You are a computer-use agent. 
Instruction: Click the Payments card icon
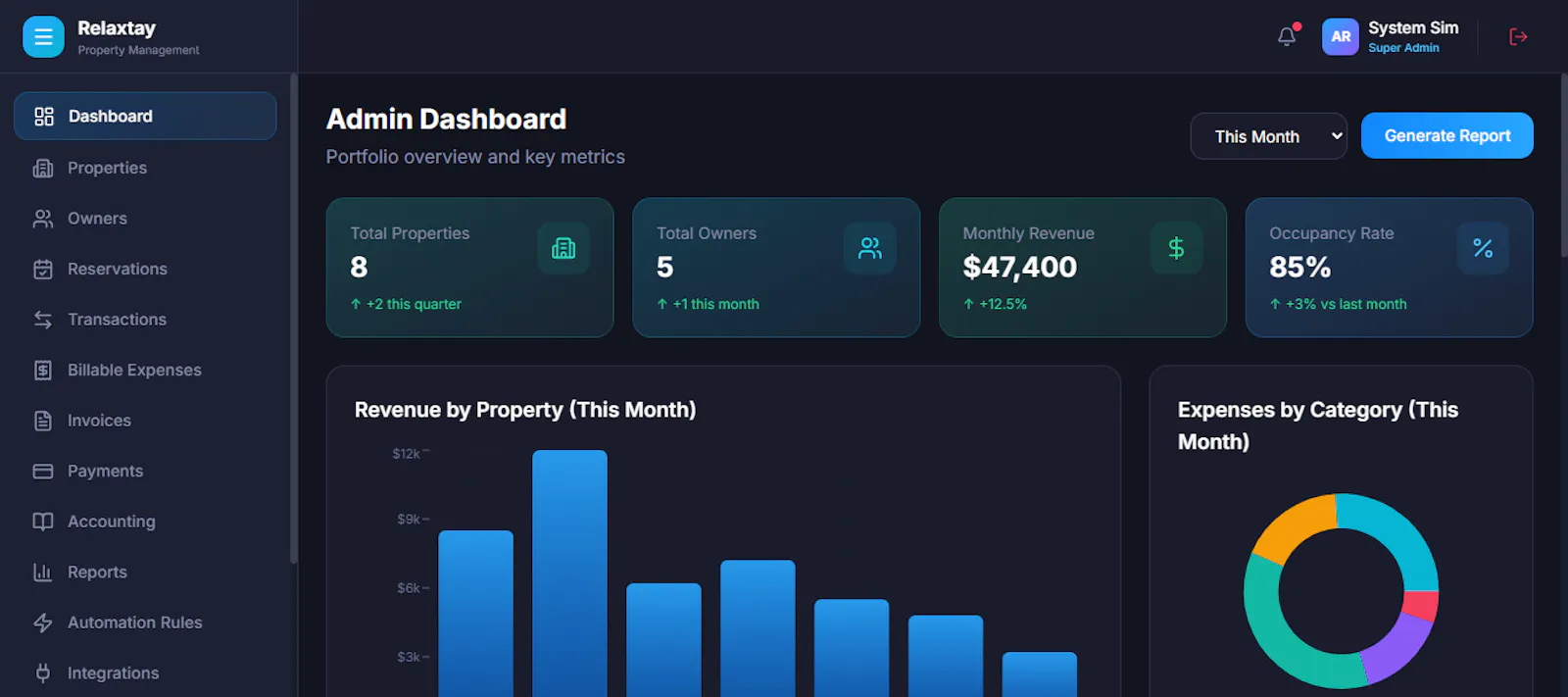point(43,472)
